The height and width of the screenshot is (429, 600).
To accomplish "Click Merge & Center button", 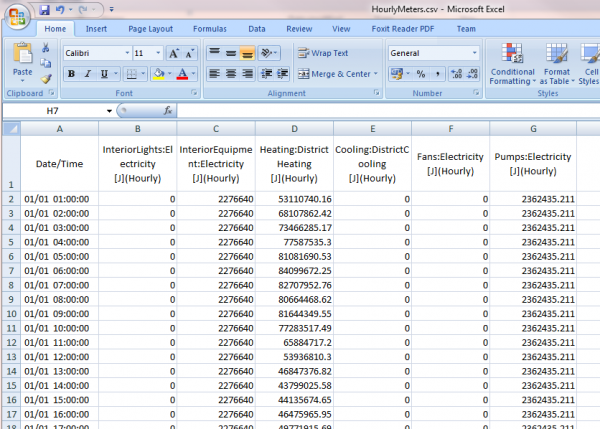I will click(334, 74).
